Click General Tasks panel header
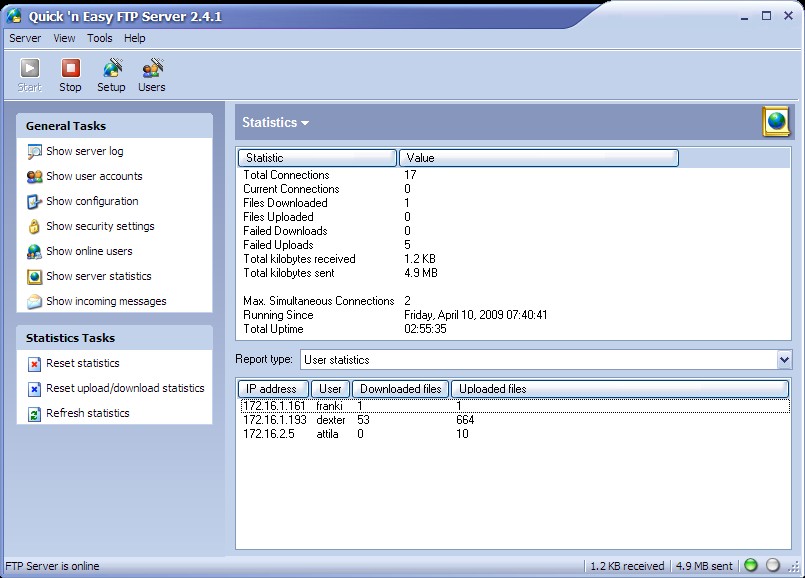 point(114,126)
